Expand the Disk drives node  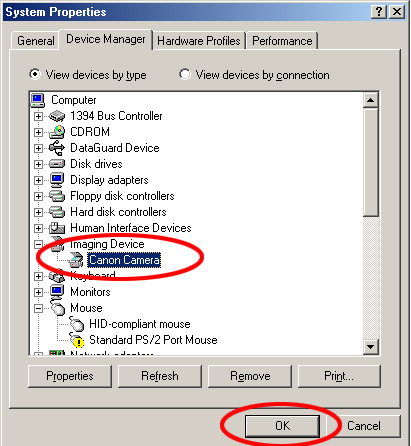pos(38,164)
